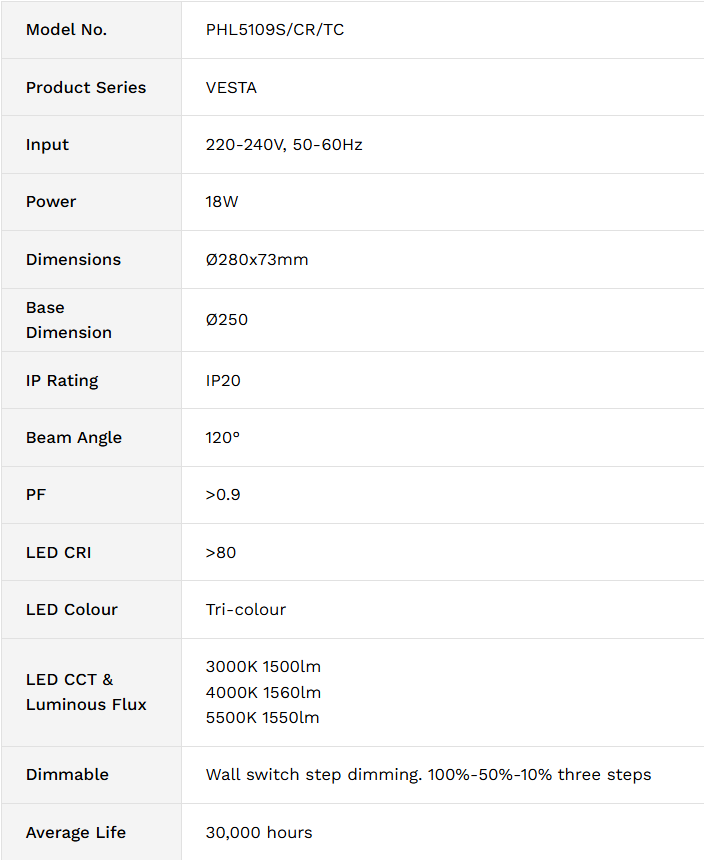
Task: Select the Product Series label
Action: coord(86,87)
